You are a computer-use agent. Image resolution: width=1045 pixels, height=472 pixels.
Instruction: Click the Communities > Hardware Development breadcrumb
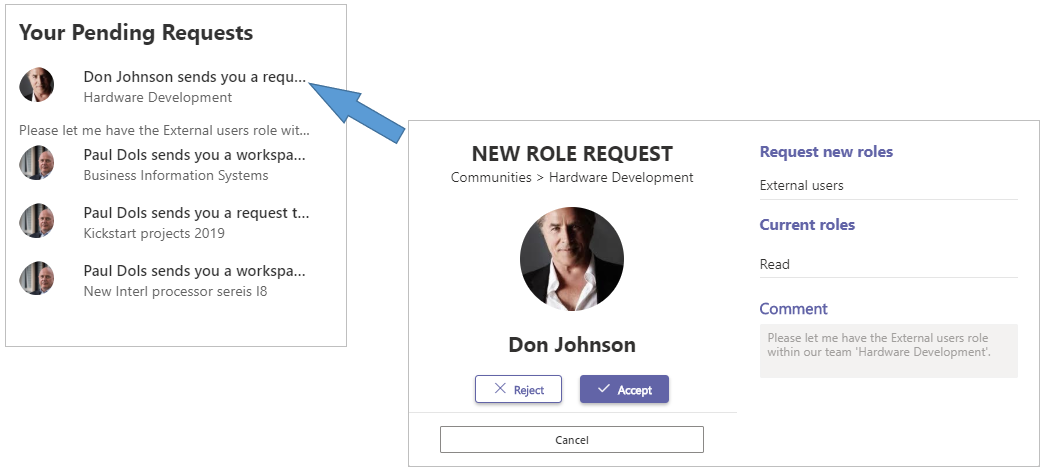572,177
